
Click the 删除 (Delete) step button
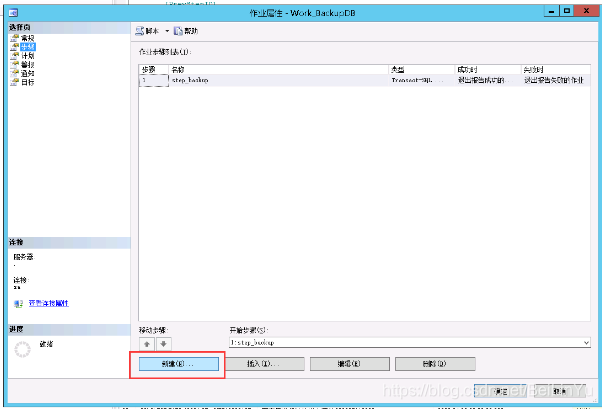435,364
